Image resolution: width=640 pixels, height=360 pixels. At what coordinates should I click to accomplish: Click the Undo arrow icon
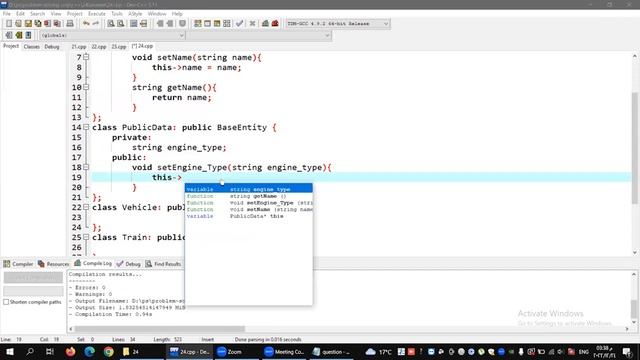86,24
